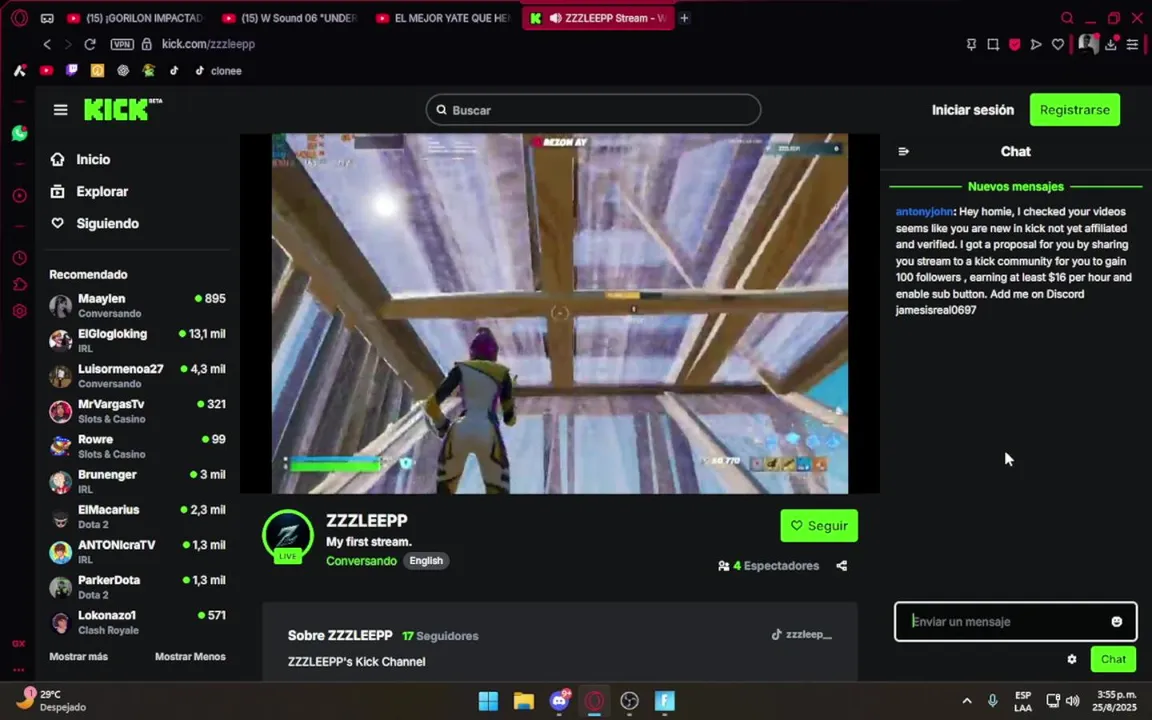Open recommended channel ElMacarius
Viewport: 1152px width, 720px height.
(137, 517)
